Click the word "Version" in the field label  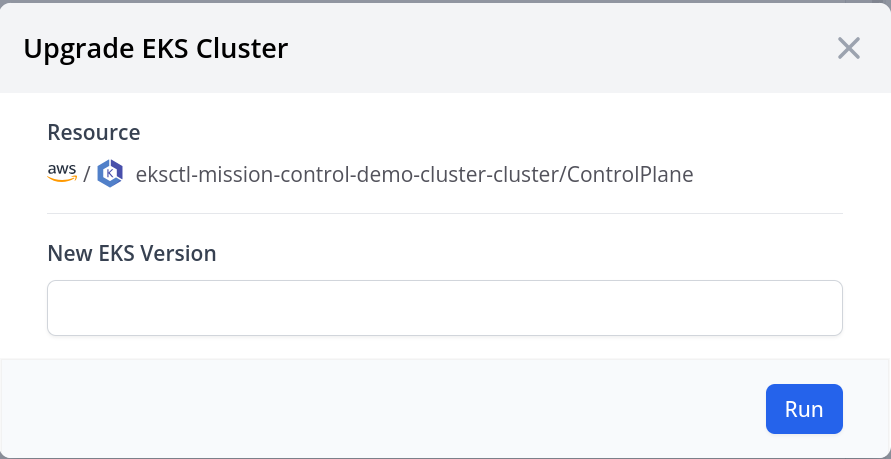coord(180,253)
